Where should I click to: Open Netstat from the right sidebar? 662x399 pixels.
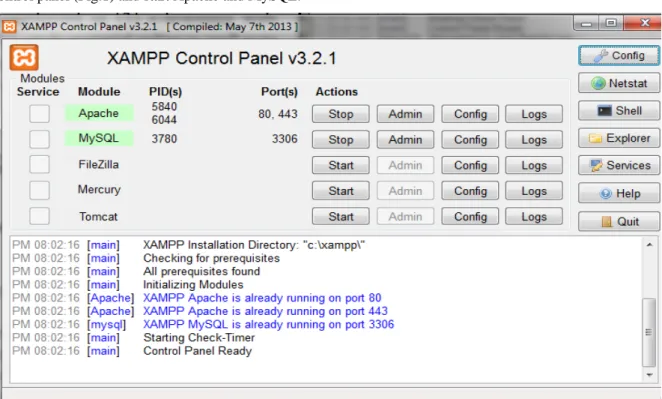(619, 83)
